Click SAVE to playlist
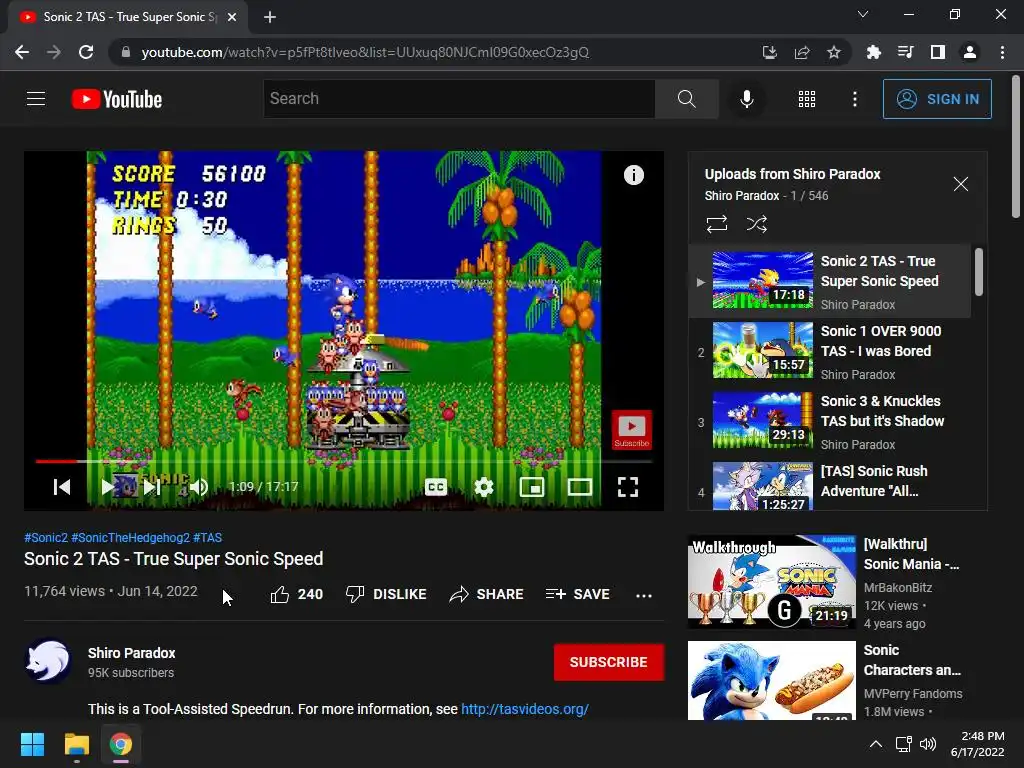1024x768 pixels. click(x=577, y=594)
